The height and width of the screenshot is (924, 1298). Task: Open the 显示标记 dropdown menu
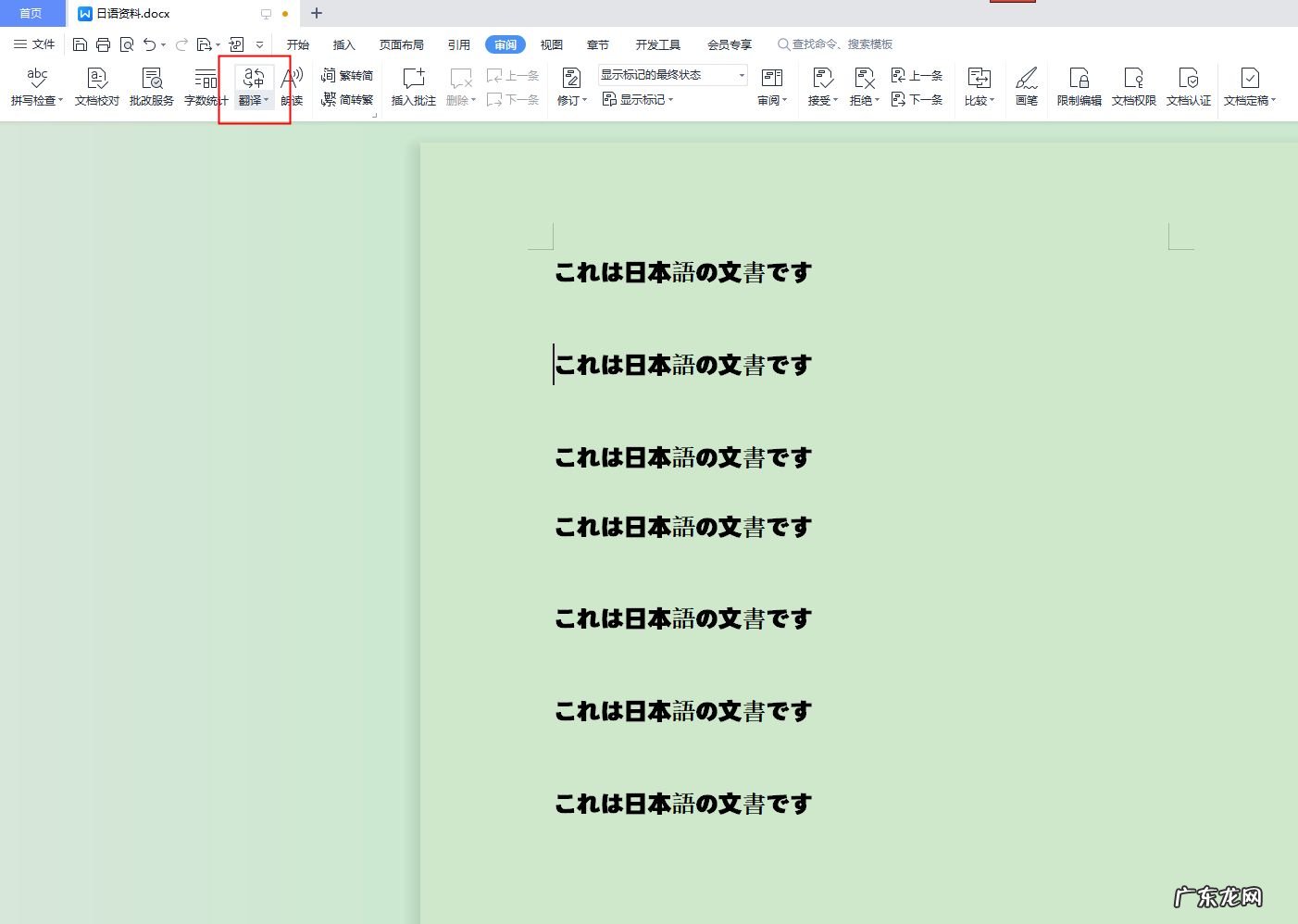coord(638,99)
